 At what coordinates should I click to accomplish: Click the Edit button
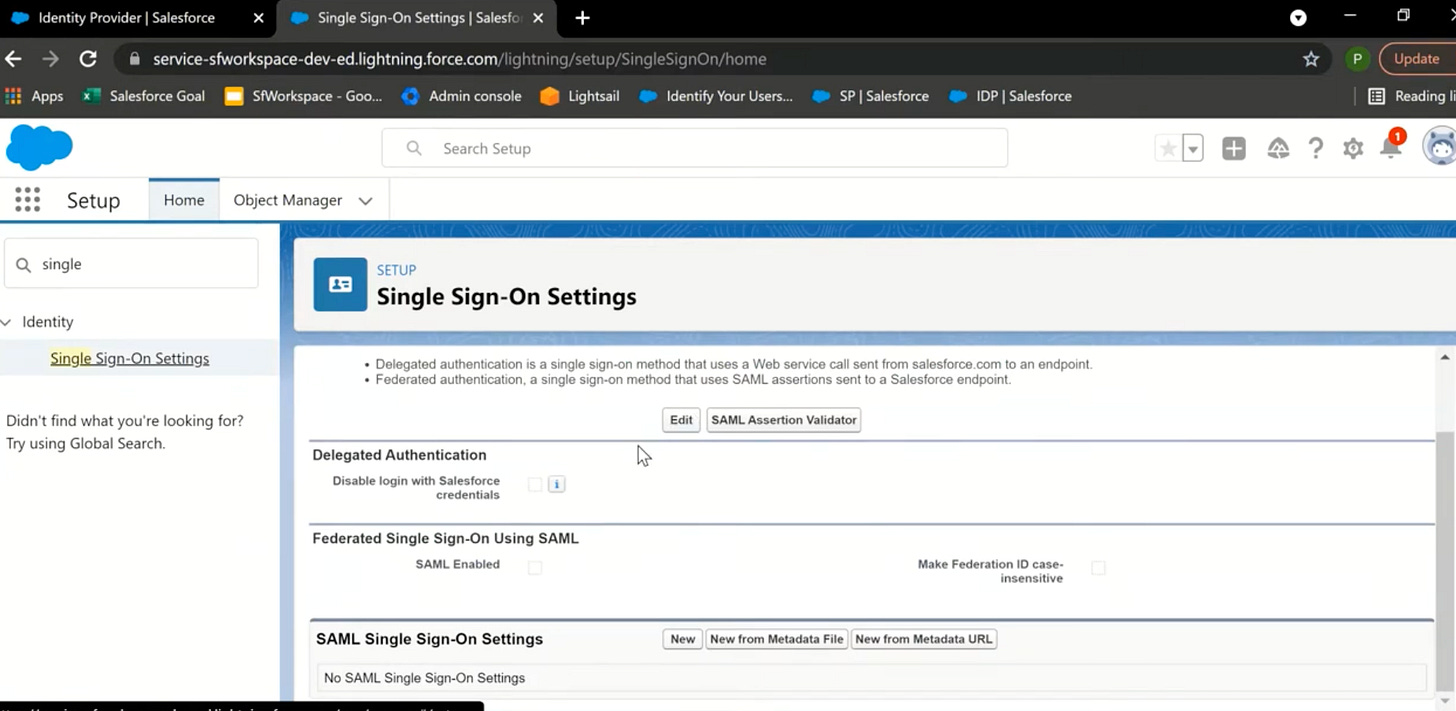click(x=681, y=420)
